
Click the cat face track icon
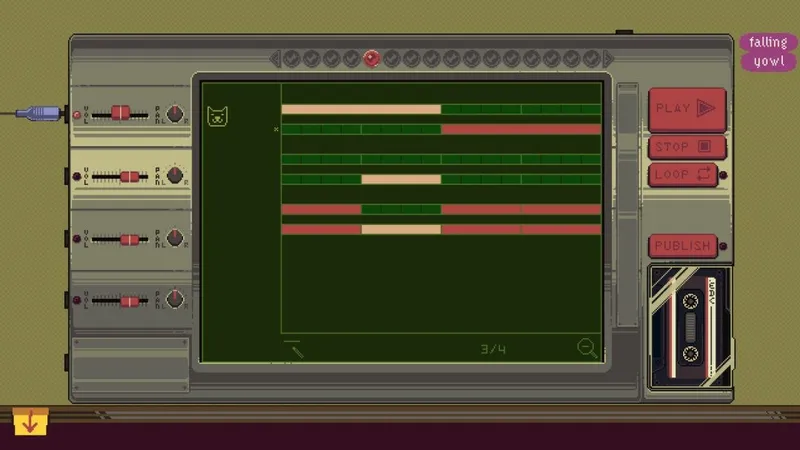(x=217, y=116)
